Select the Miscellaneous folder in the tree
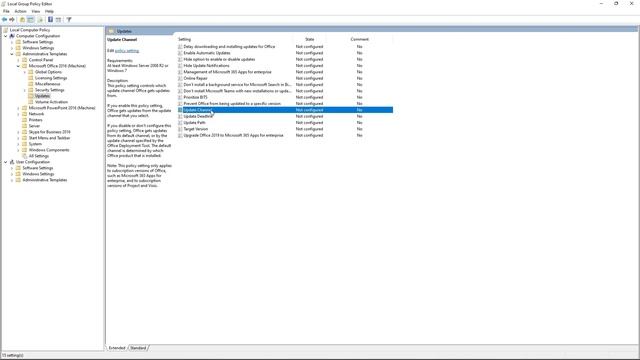Screen dimensions: 640x360 tap(47, 84)
